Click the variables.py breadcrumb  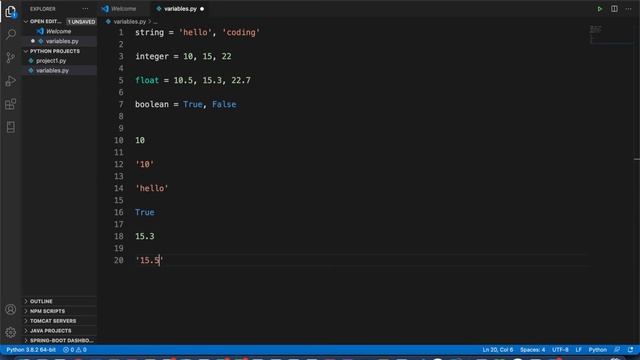(129, 22)
